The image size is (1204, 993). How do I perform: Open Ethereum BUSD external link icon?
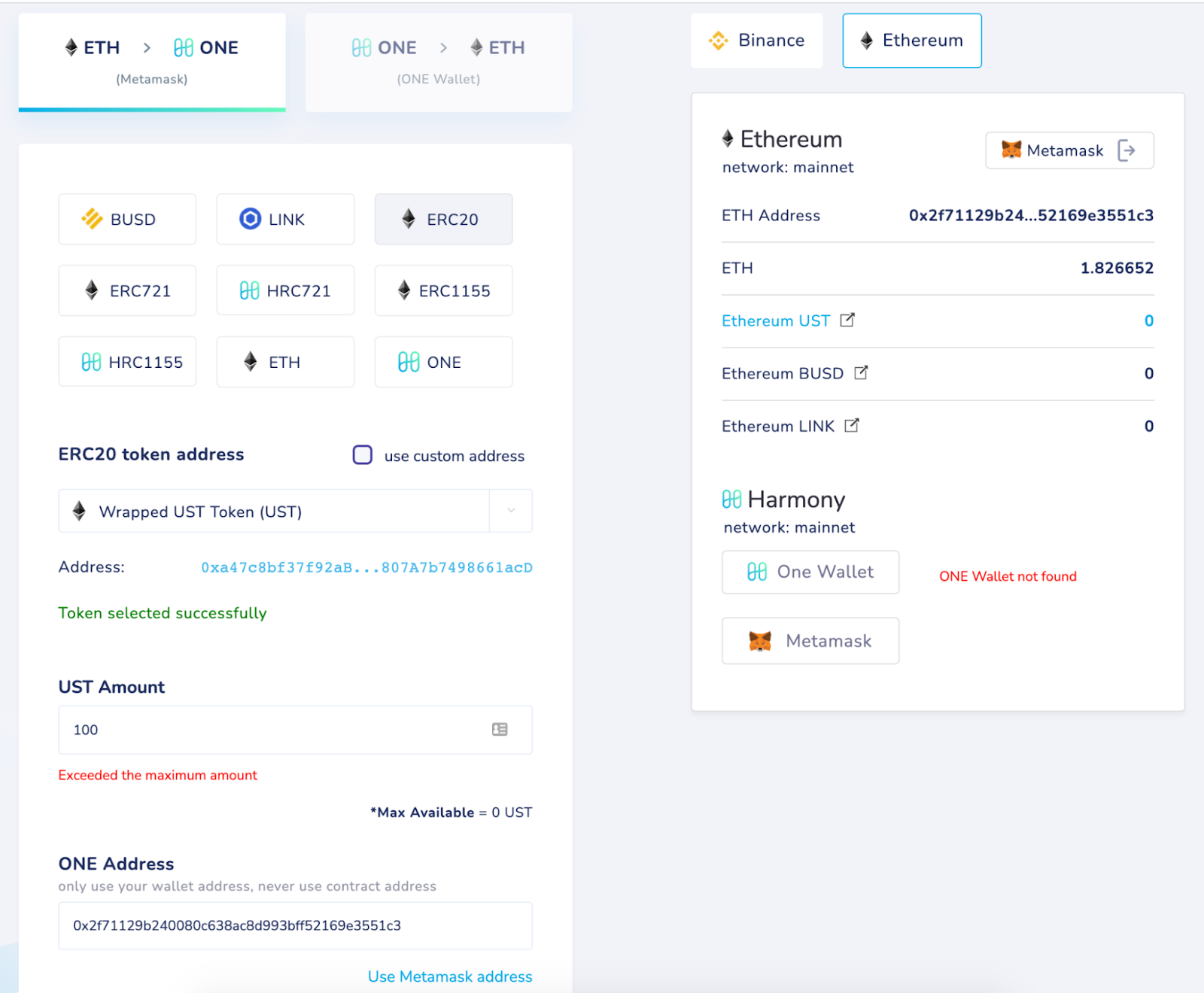pos(861,372)
